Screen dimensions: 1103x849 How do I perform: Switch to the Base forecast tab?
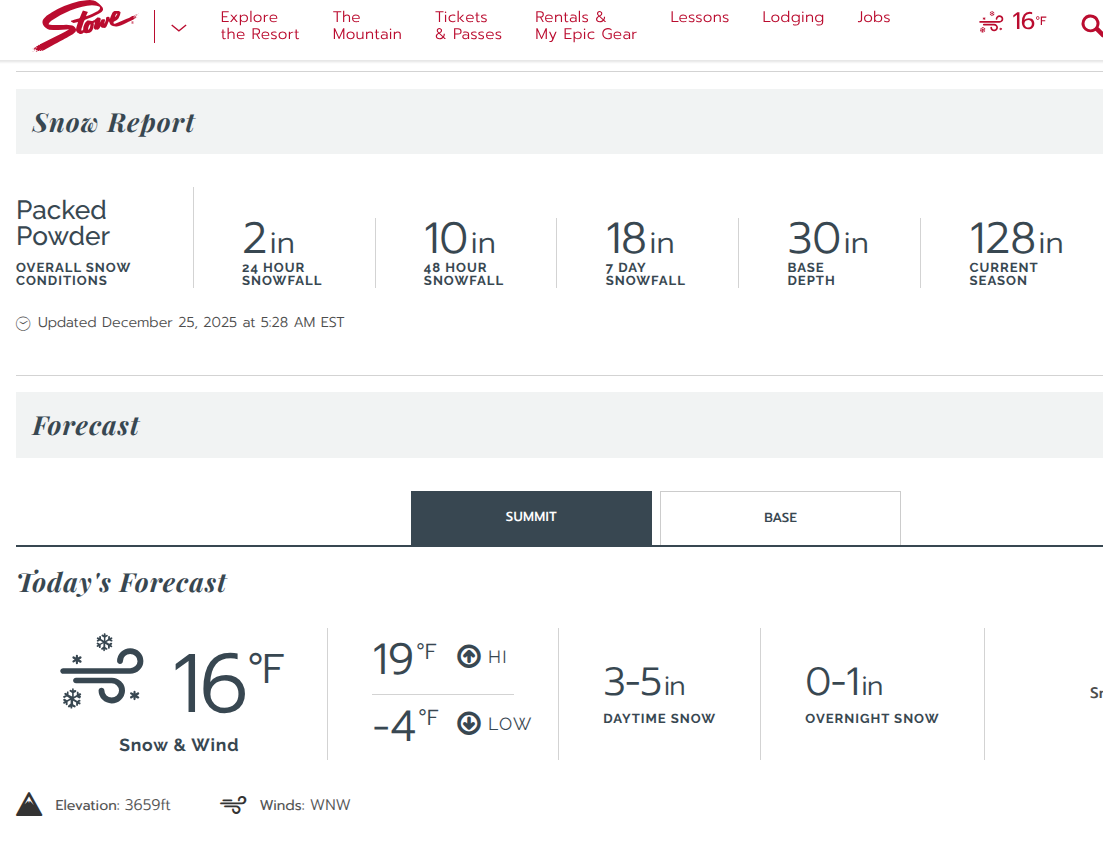coord(780,518)
